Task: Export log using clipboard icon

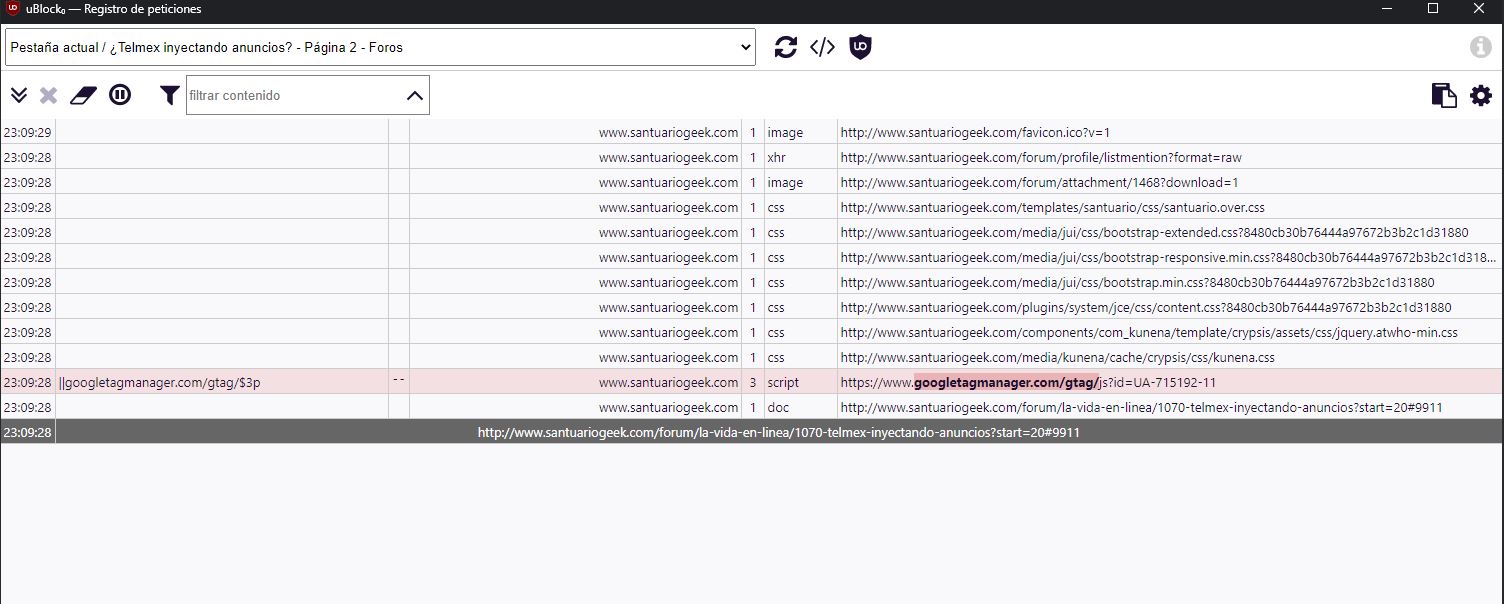Action: click(1443, 96)
